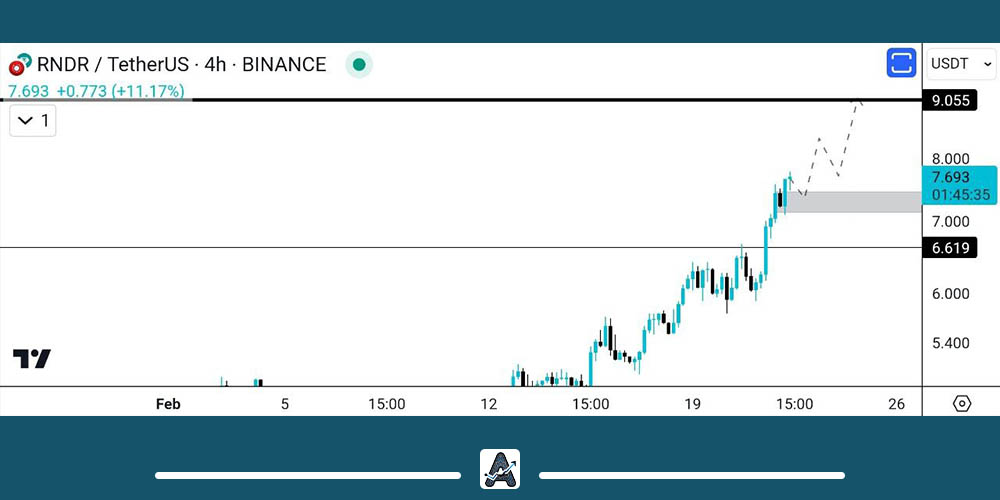This screenshot has width=1000, height=500.
Task: Open symbol search via RNDR / TetherUS
Action: [x=112, y=65]
